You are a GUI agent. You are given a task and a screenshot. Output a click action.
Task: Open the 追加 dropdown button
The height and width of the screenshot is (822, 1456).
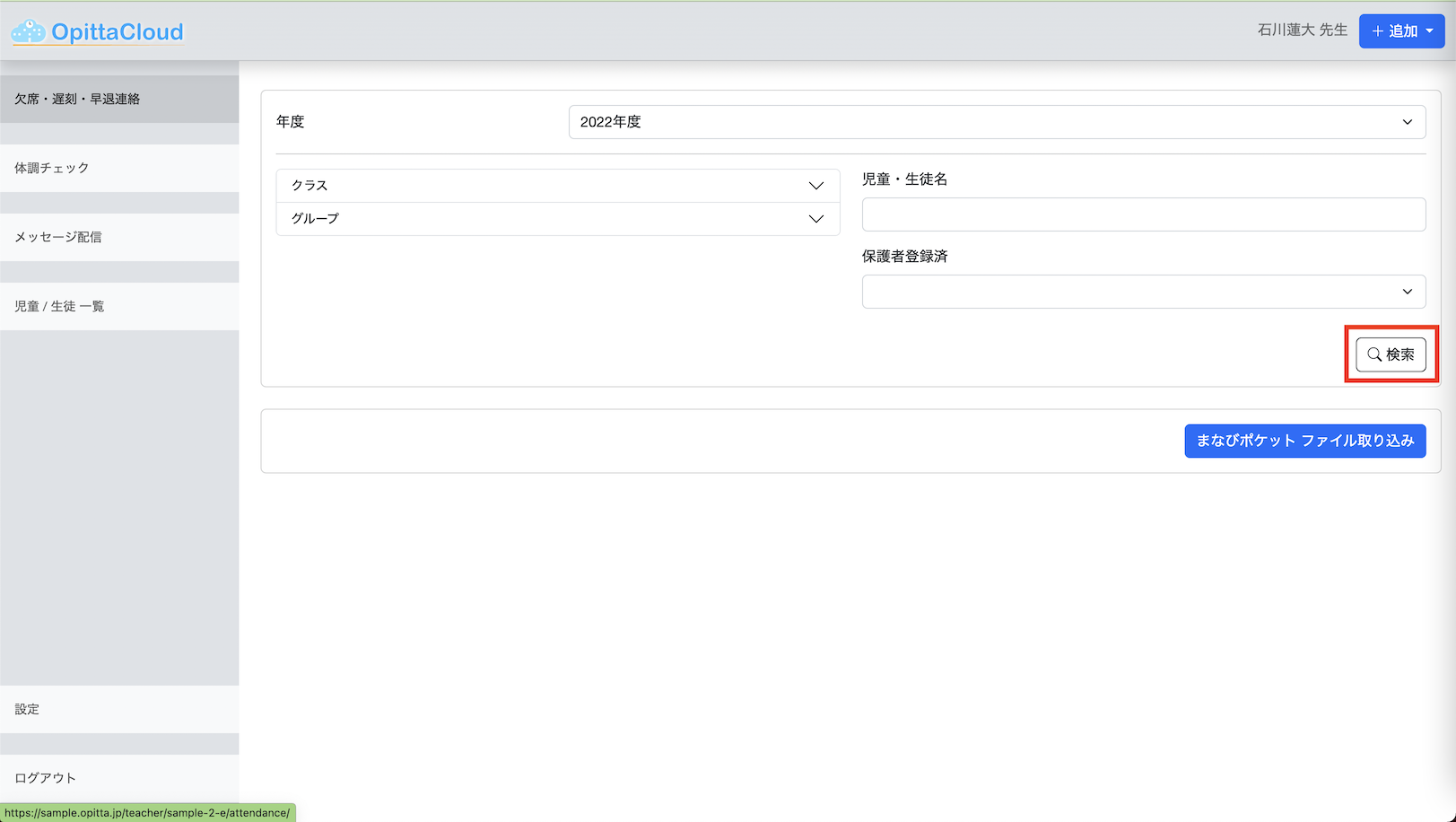tap(1401, 31)
